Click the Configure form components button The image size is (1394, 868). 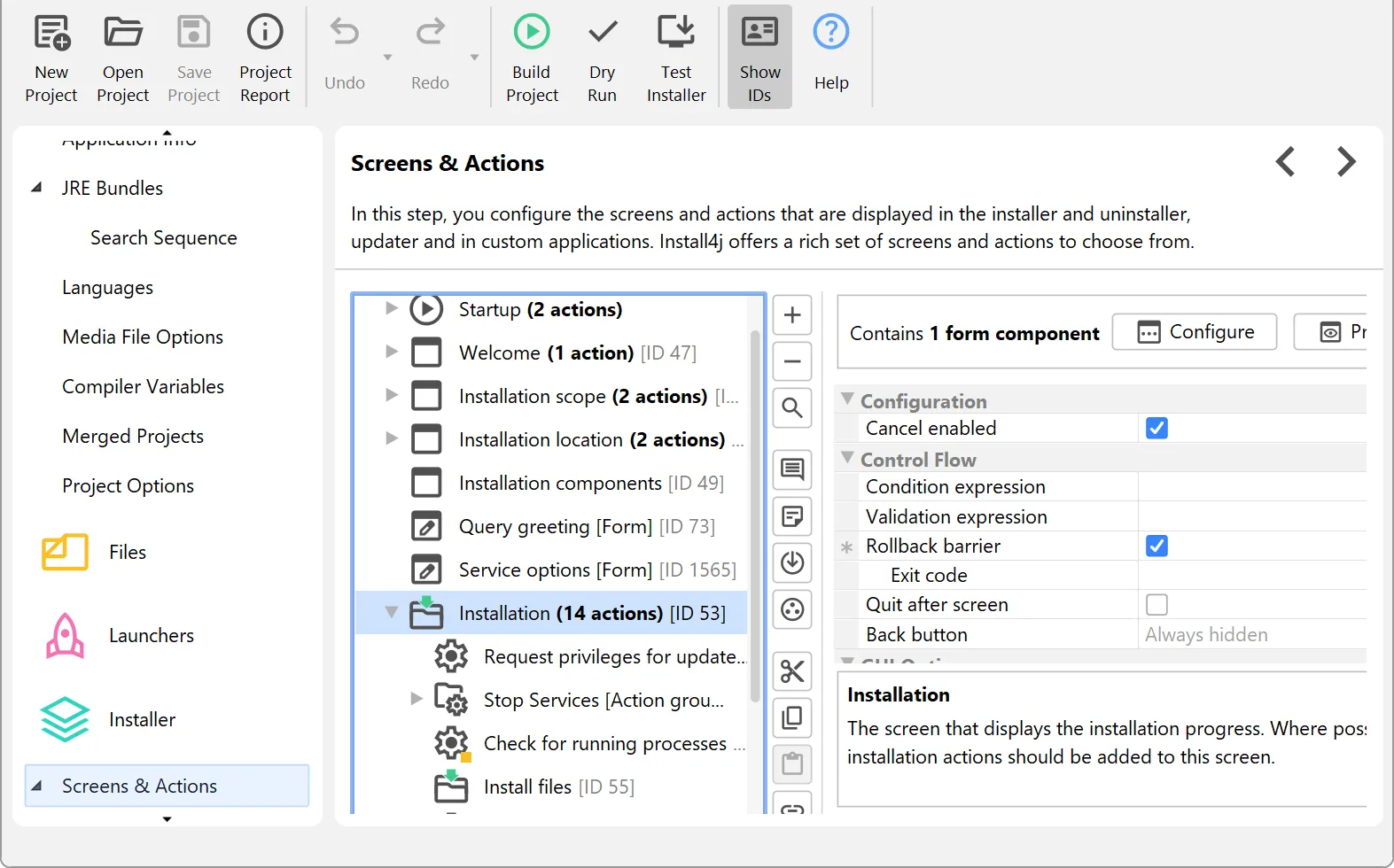1194,332
